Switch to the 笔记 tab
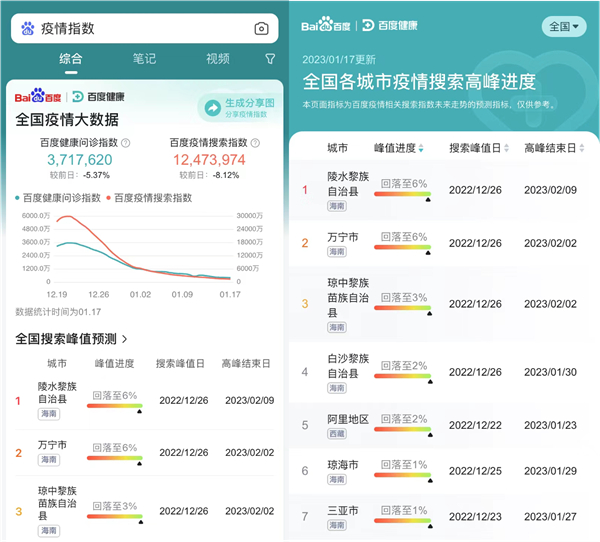This screenshot has height=542, width=600. 144,59
